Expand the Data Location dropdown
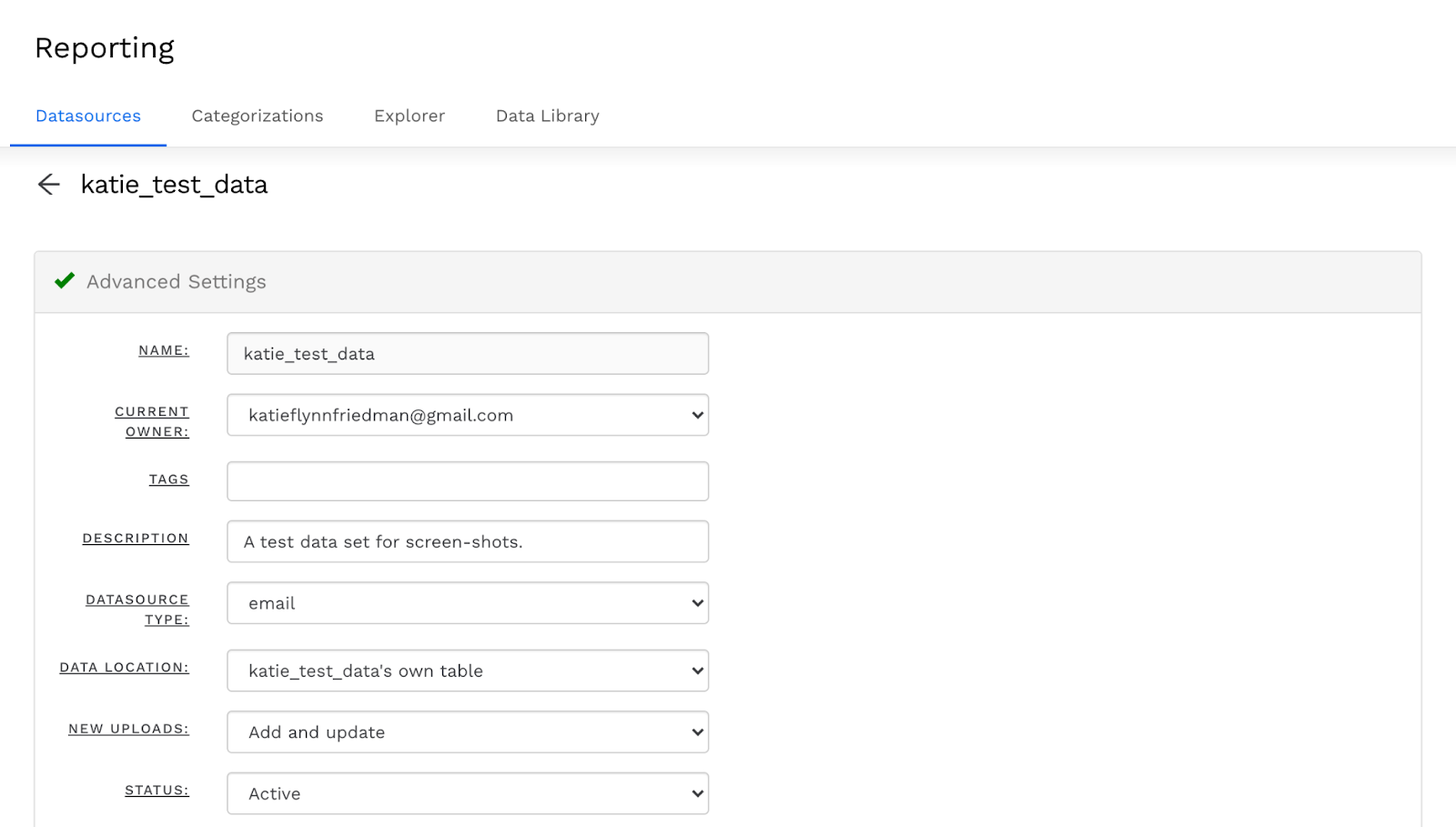Viewport: 1456px width, 827px height. pos(467,671)
